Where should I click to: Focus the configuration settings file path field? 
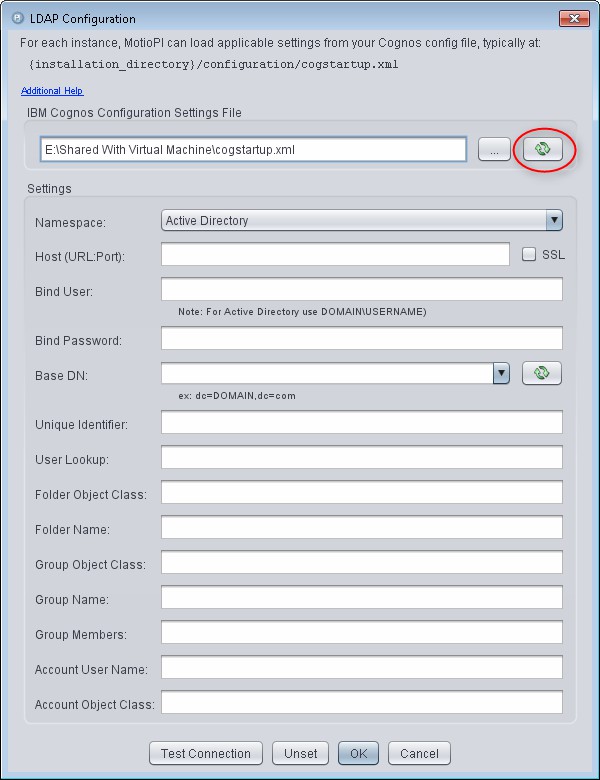tap(253, 149)
